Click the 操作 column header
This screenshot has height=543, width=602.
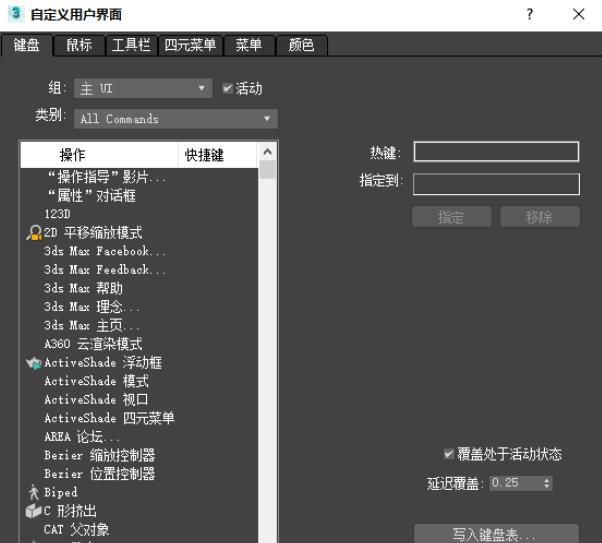tap(99, 155)
